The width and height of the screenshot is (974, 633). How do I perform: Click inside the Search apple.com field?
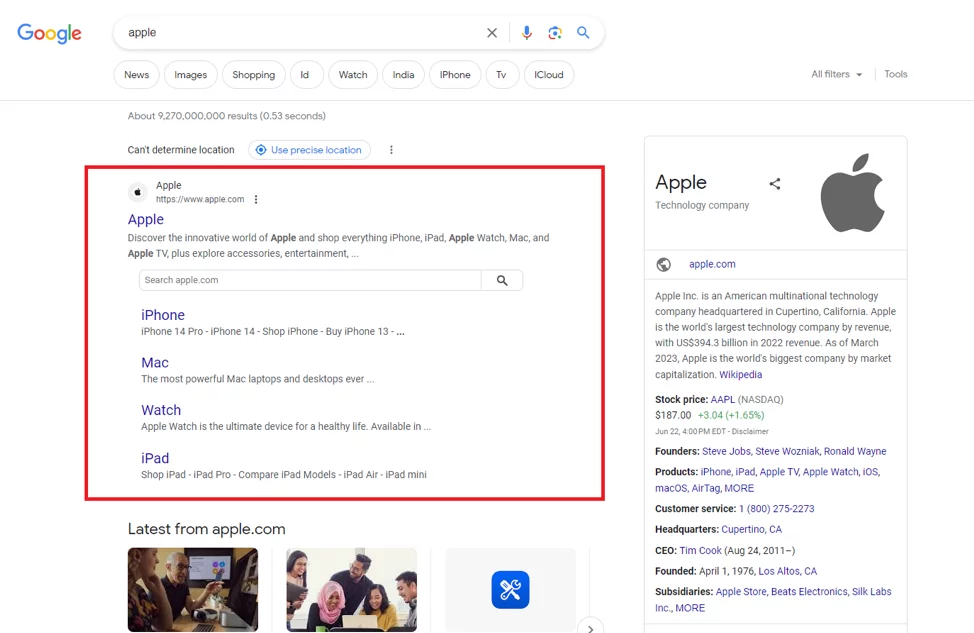(310, 280)
